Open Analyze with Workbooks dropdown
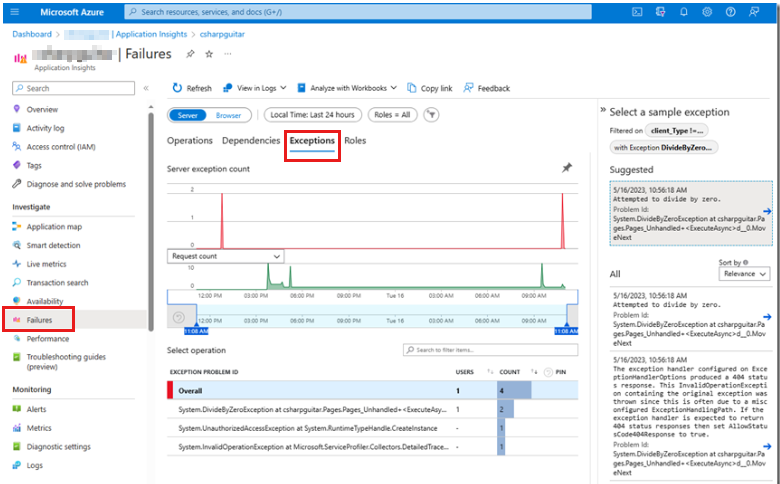Image resolution: width=780 pixels, height=484 pixels. (353, 88)
